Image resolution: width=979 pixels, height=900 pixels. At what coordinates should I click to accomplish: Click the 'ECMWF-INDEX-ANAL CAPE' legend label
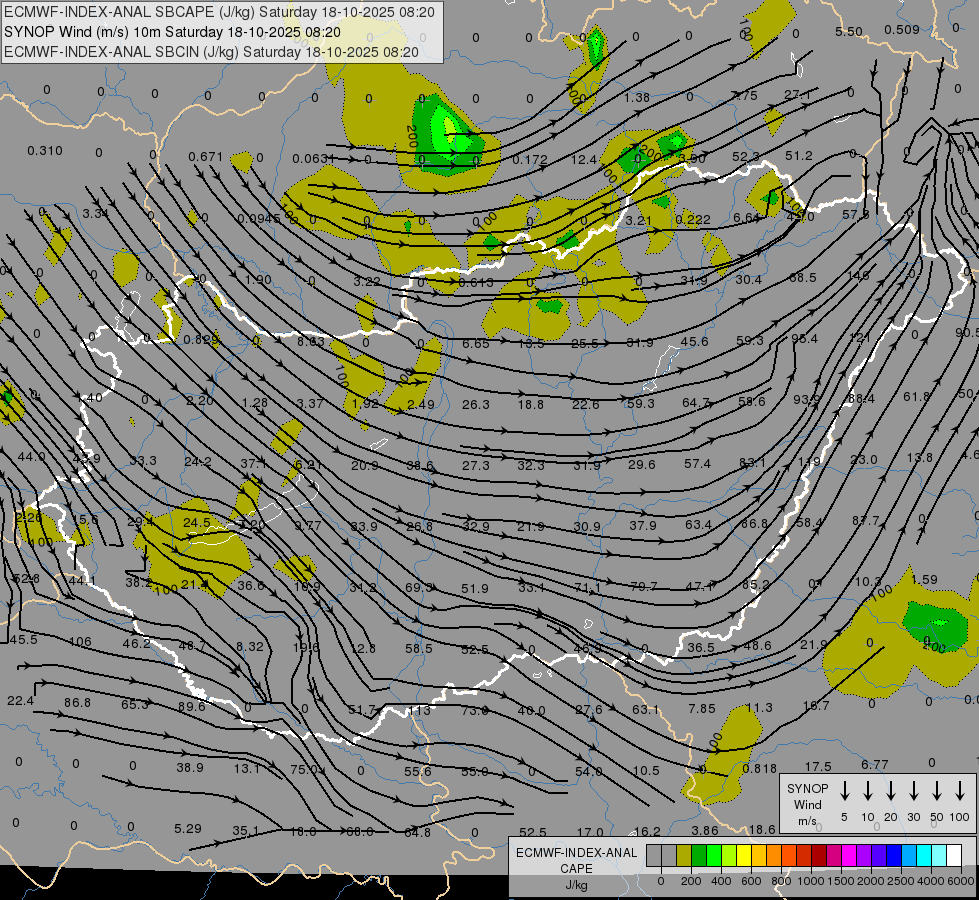(x=576, y=860)
